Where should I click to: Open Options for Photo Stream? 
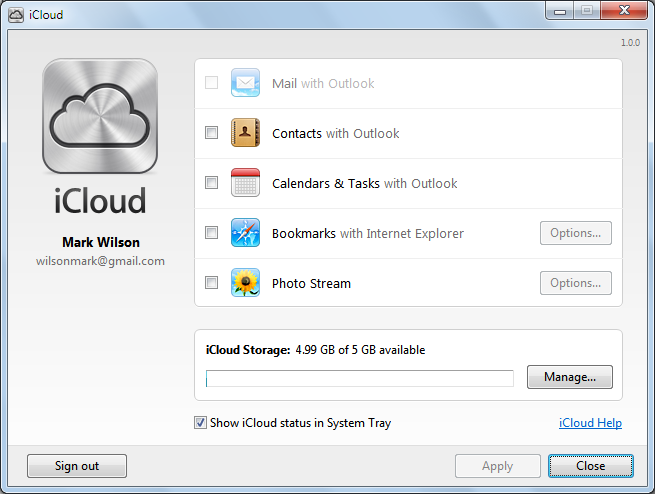click(576, 283)
